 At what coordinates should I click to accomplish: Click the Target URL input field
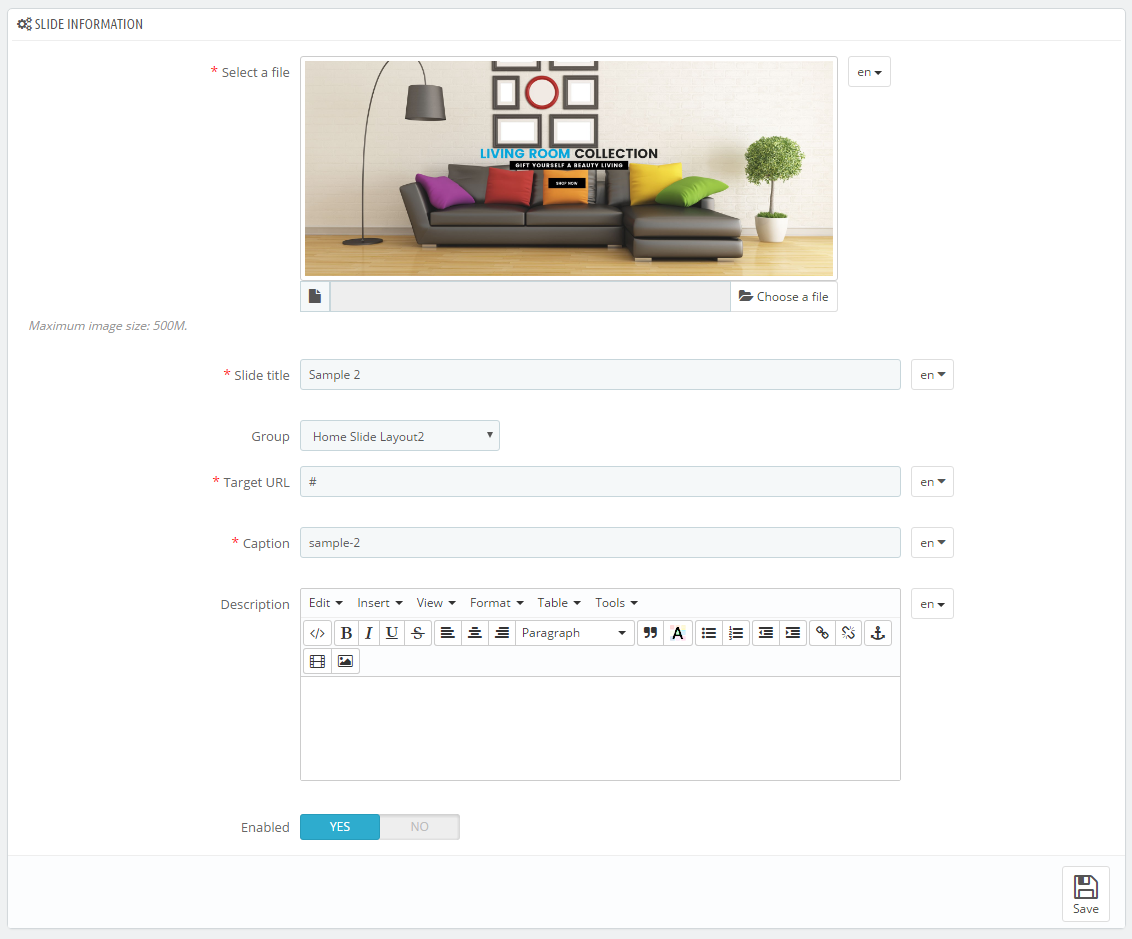point(600,481)
